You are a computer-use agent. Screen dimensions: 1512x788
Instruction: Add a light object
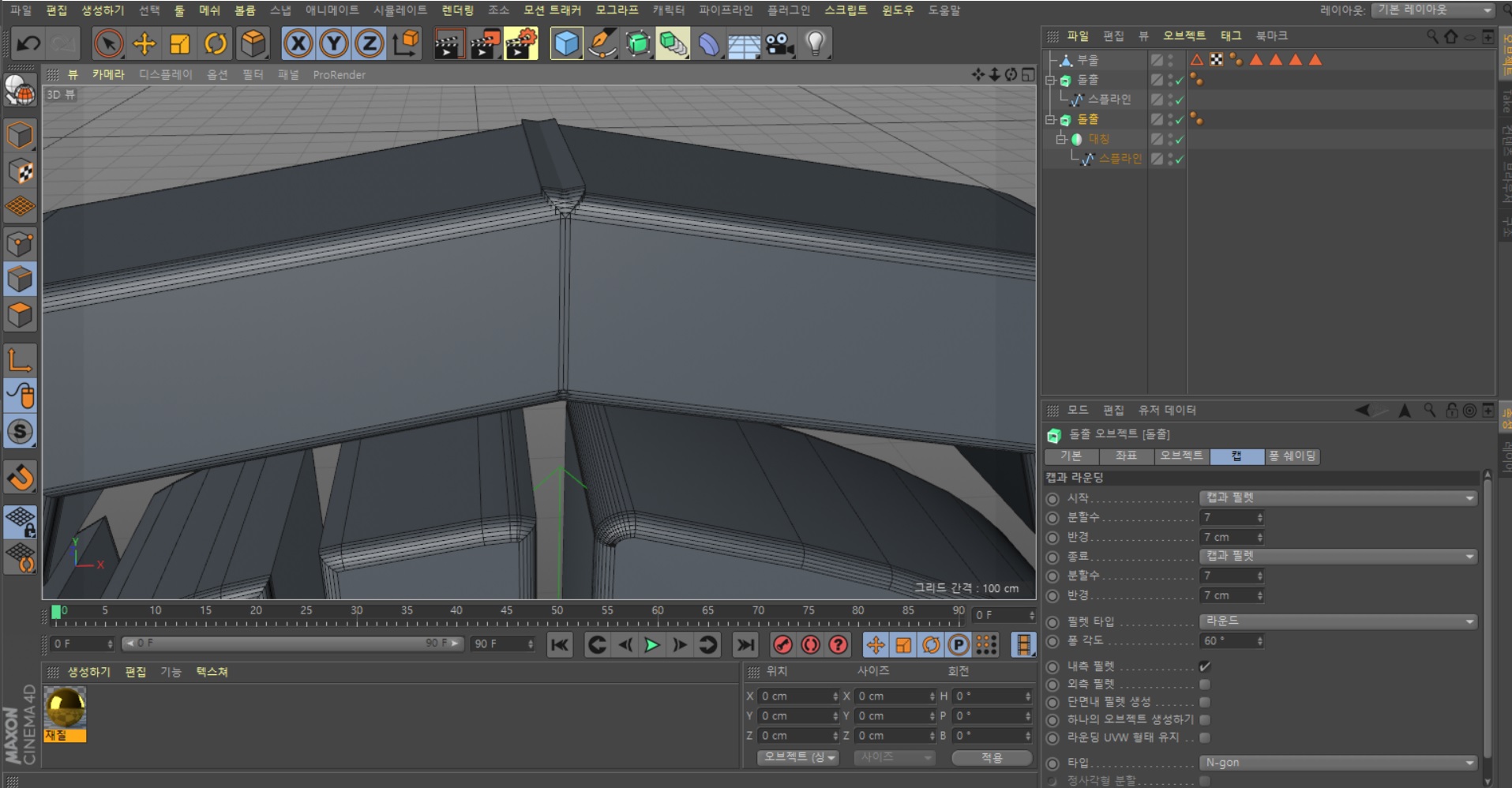(816, 44)
